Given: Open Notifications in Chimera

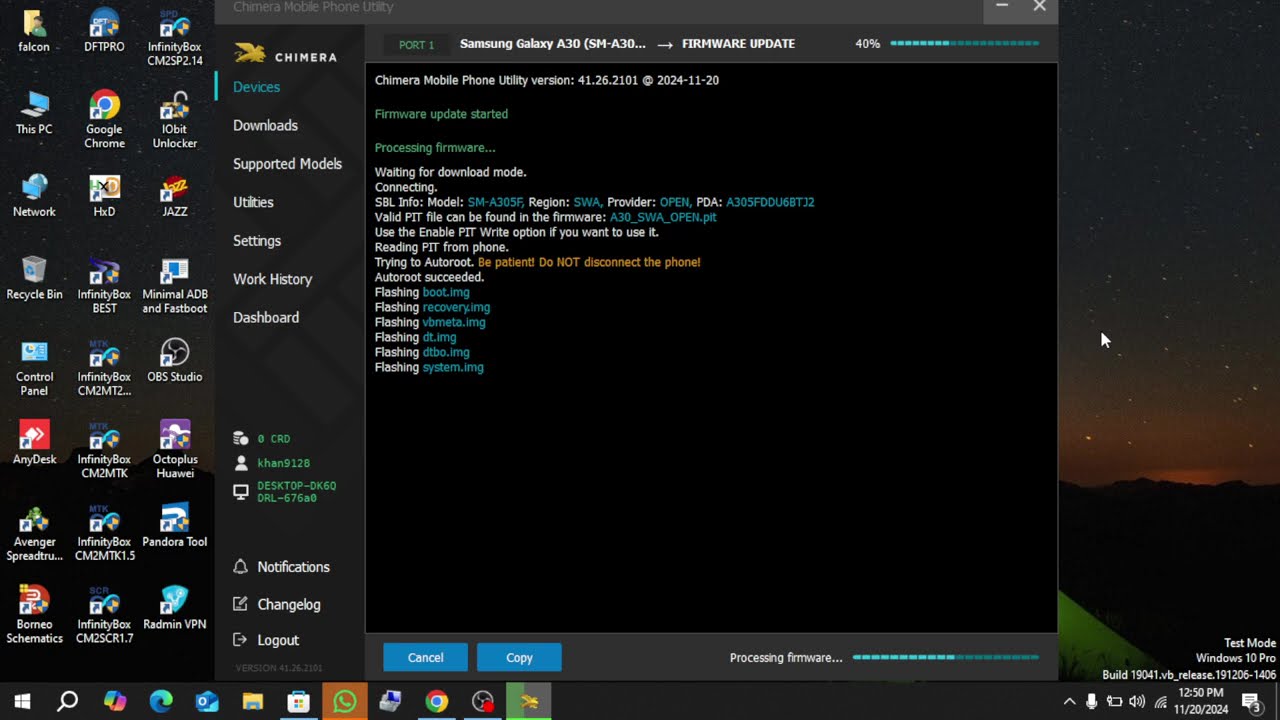Looking at the screenshot, I should click(281, 567).
